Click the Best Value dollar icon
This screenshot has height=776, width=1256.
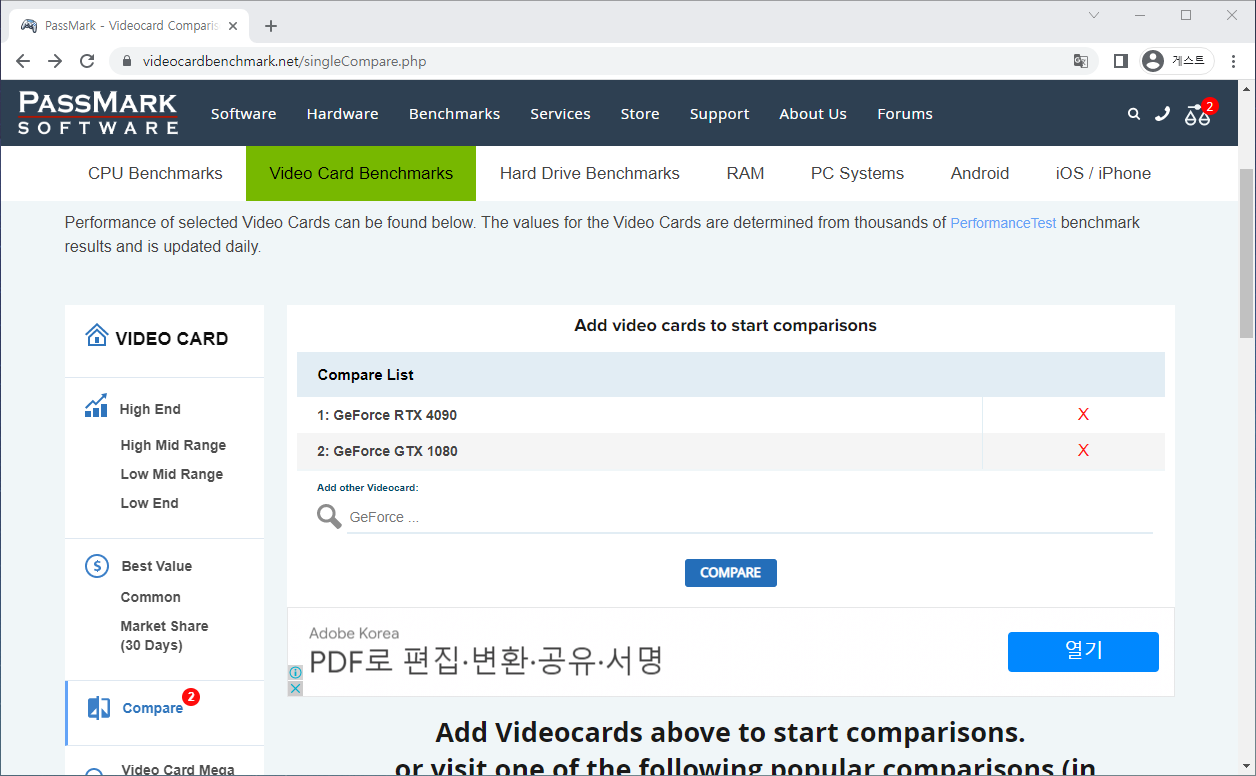point(97,566)
